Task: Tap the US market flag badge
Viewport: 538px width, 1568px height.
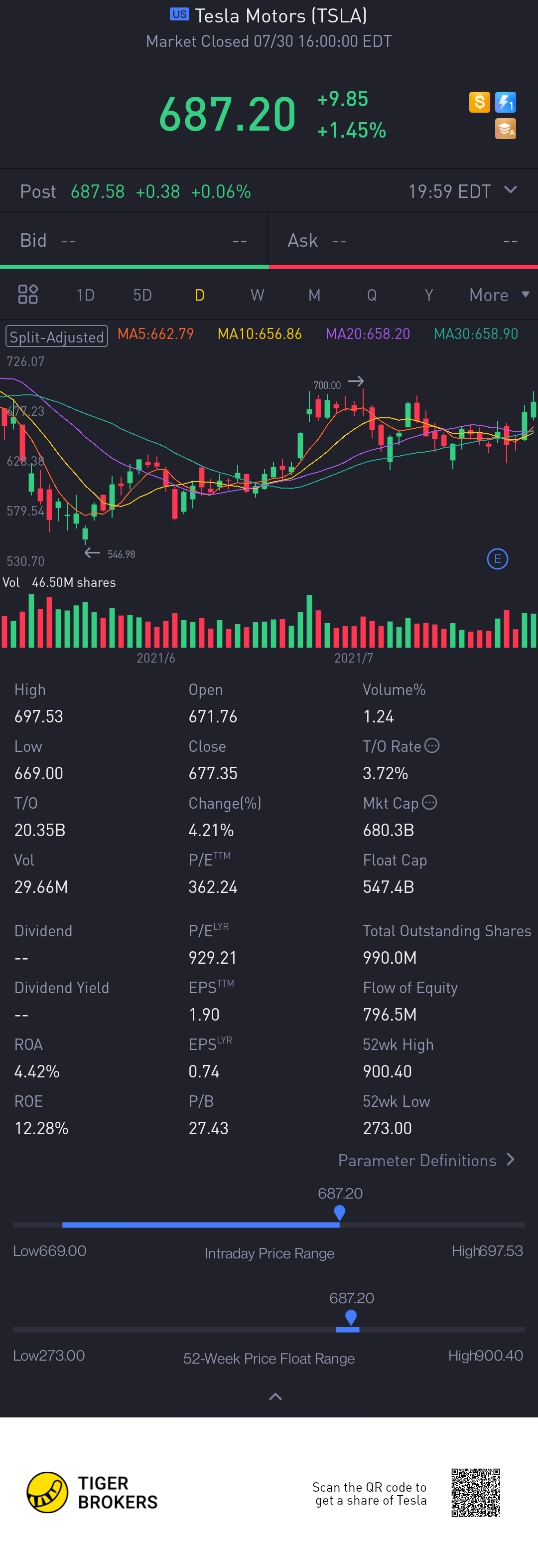Action: (179, 14)
